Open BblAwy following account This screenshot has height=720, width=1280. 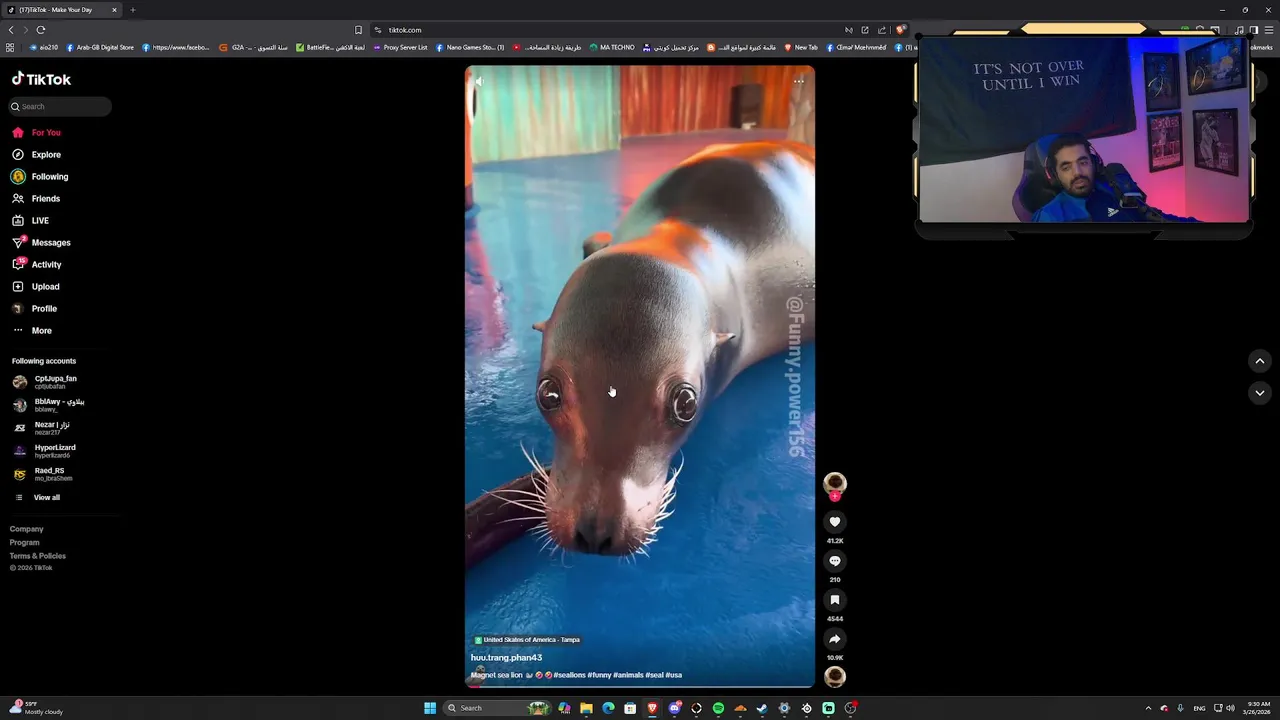(48, 405)
